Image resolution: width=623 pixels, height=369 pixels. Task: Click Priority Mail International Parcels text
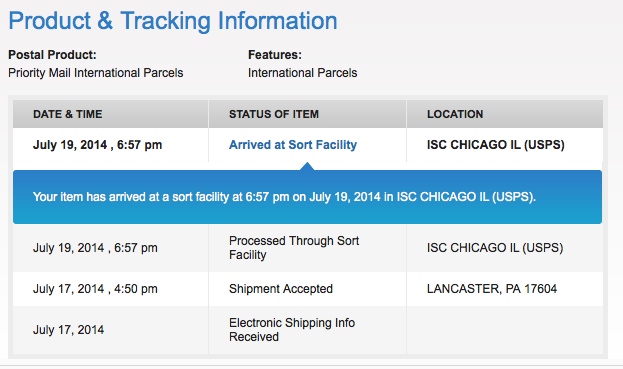click(x=96, y=73)
